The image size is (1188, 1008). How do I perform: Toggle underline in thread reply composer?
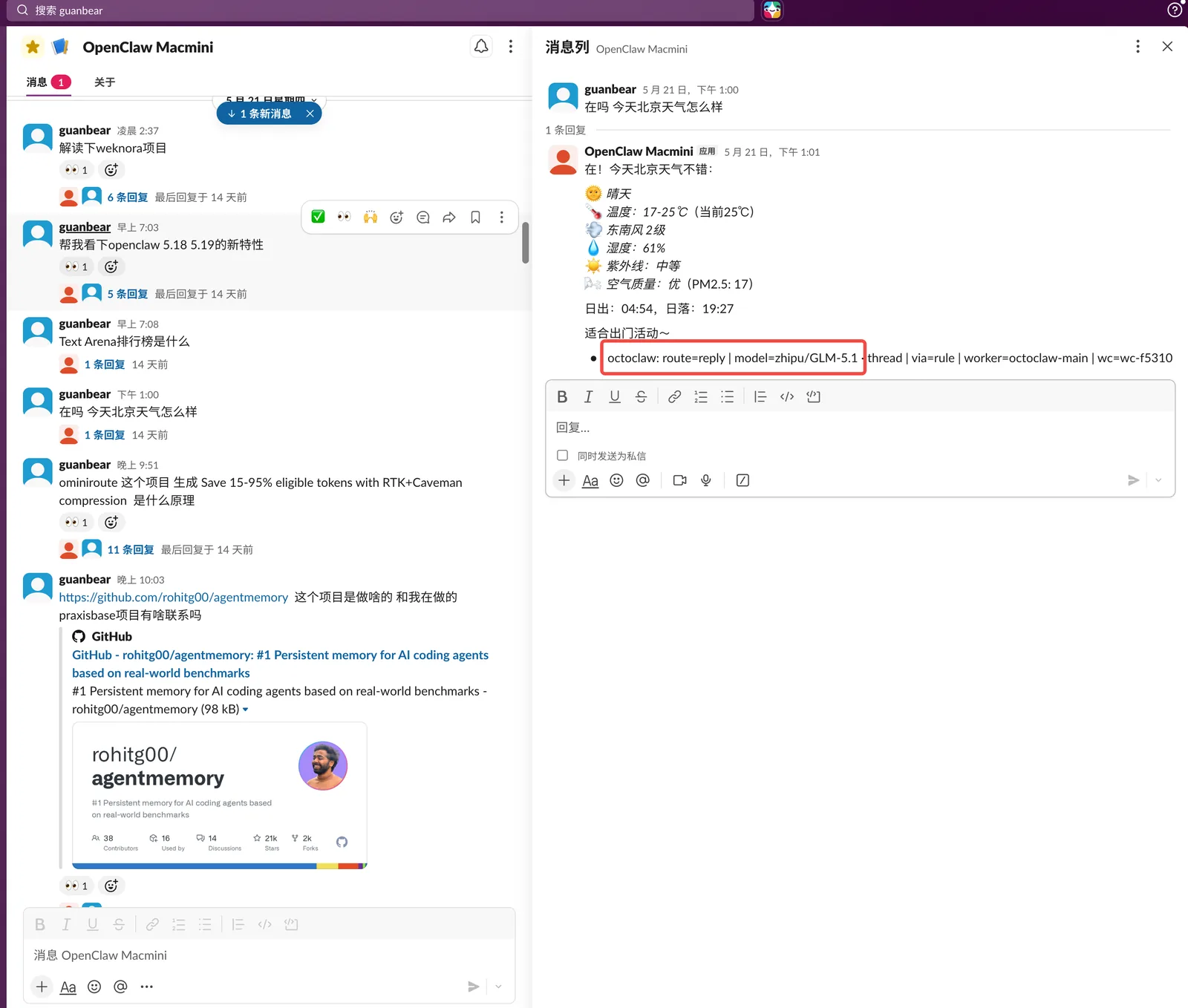[615, 396]
